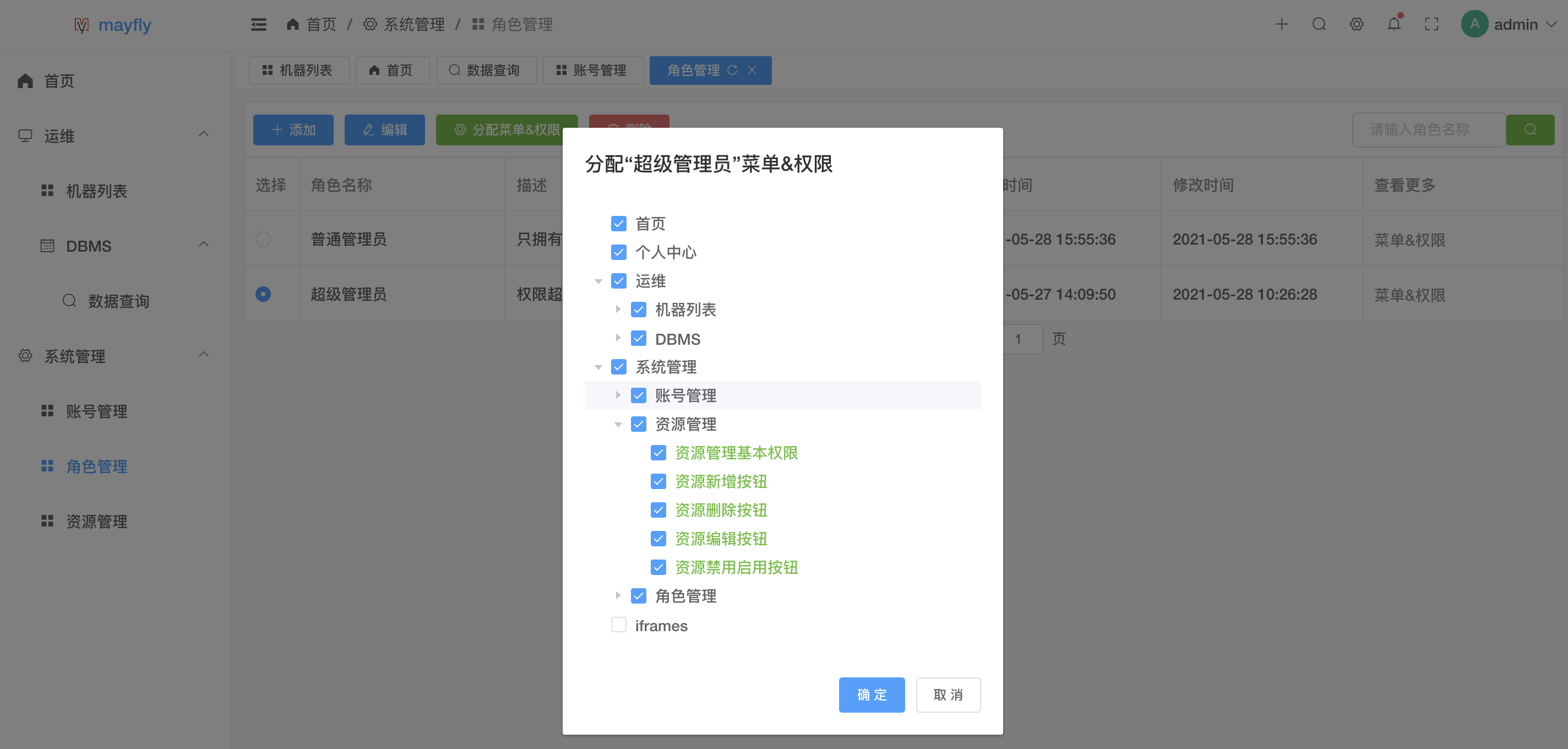This screenshot has height=749, width=1568.
Task: Refresh the 角色管理 tab icon
Action: (x=732, y=70)
